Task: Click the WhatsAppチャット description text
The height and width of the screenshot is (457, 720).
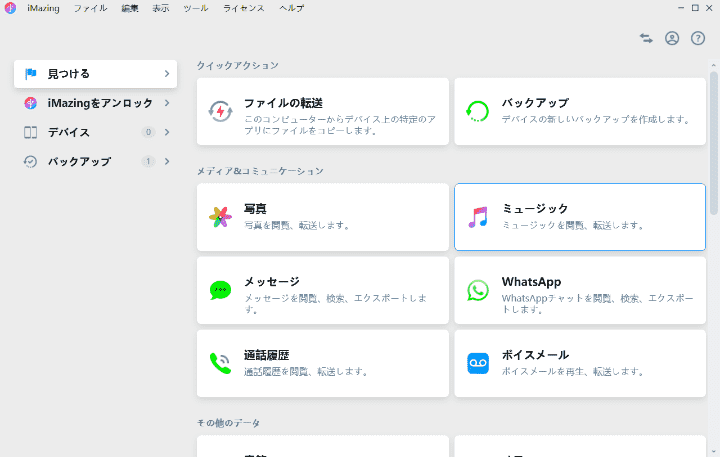Action: (x=597, y=304)
